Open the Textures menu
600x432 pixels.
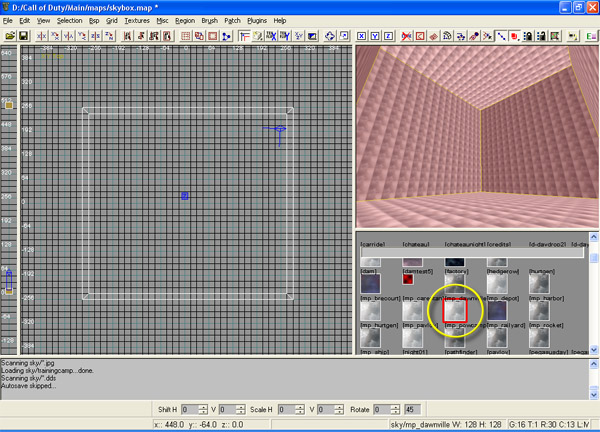(x=137, y=21)
